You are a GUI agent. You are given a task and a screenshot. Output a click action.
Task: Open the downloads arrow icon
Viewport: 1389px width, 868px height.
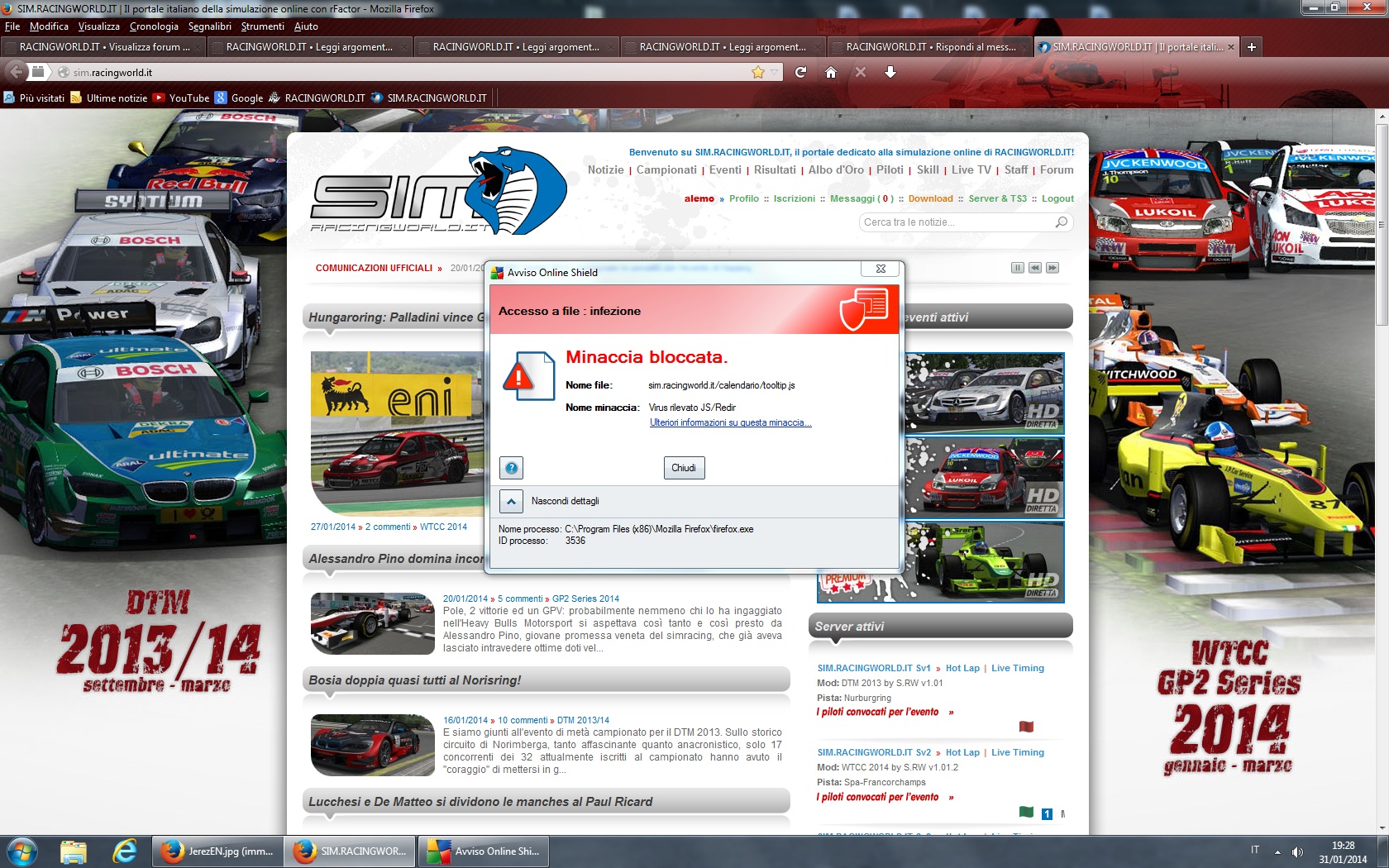[890, 72]
